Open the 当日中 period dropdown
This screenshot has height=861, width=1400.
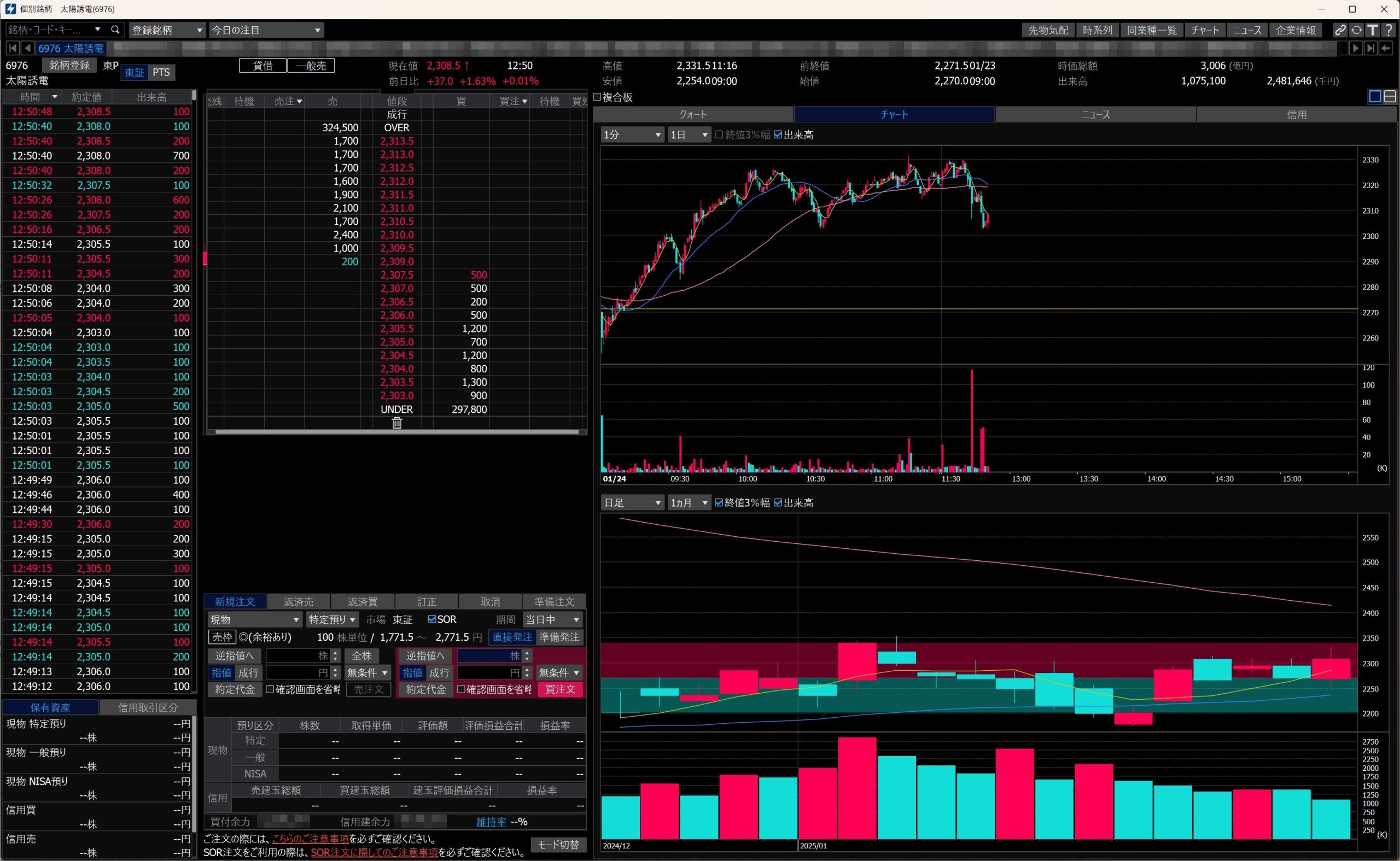(x=552, y=619)
